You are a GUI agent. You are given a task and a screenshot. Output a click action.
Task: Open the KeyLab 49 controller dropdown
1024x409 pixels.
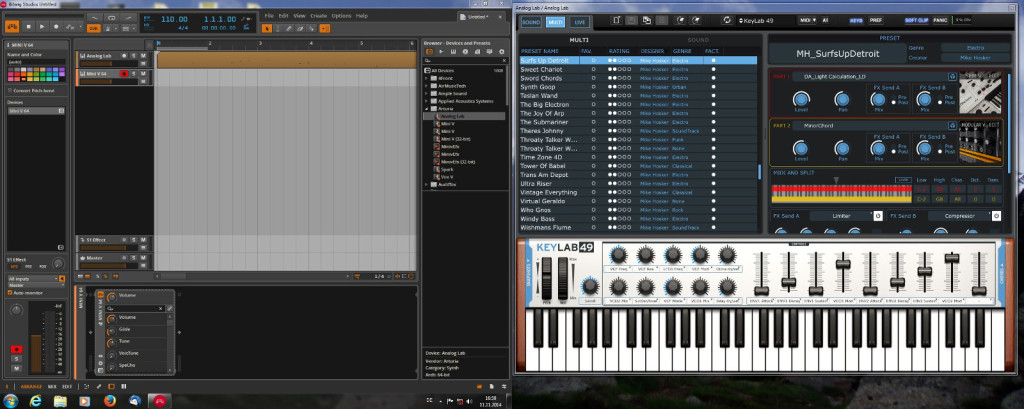pos(763,21)
